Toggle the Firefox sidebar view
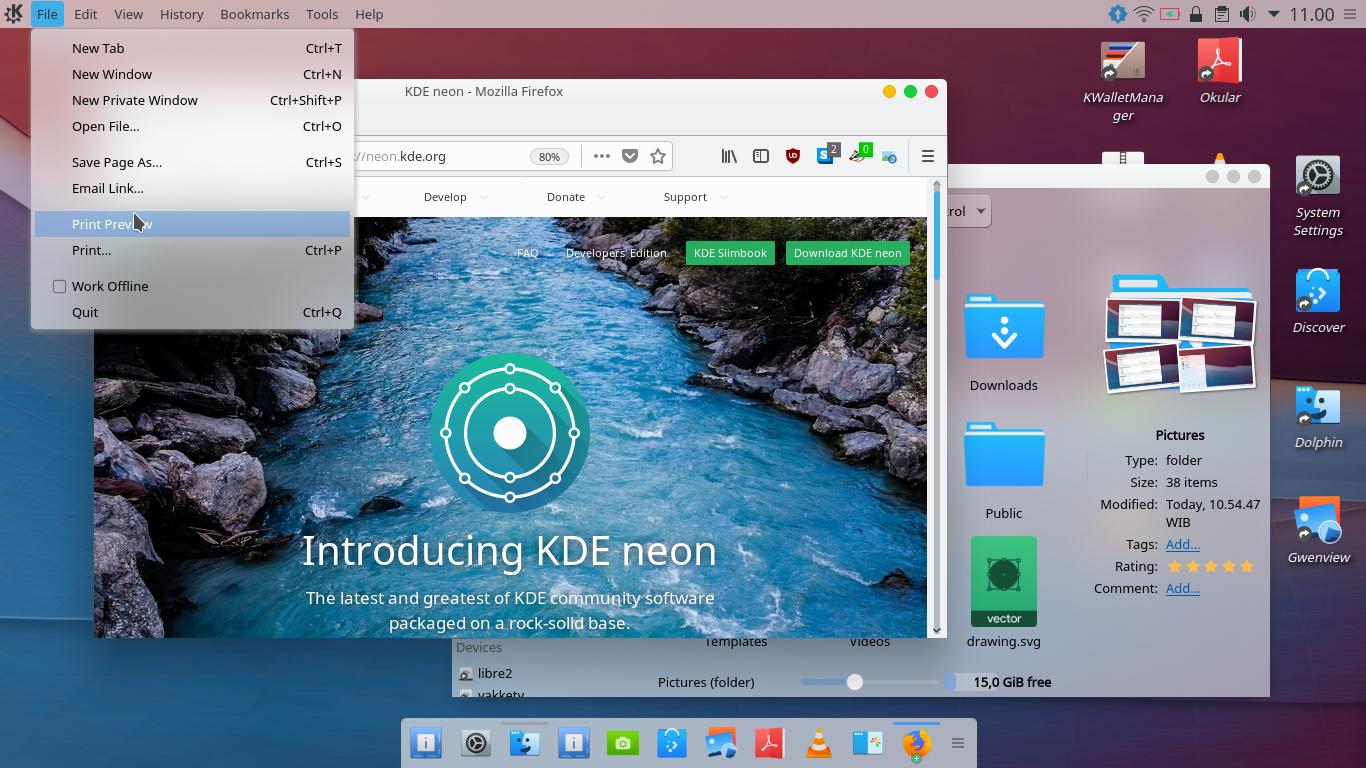This screenshot has height=768, width=1366. (x=761, y=156)
